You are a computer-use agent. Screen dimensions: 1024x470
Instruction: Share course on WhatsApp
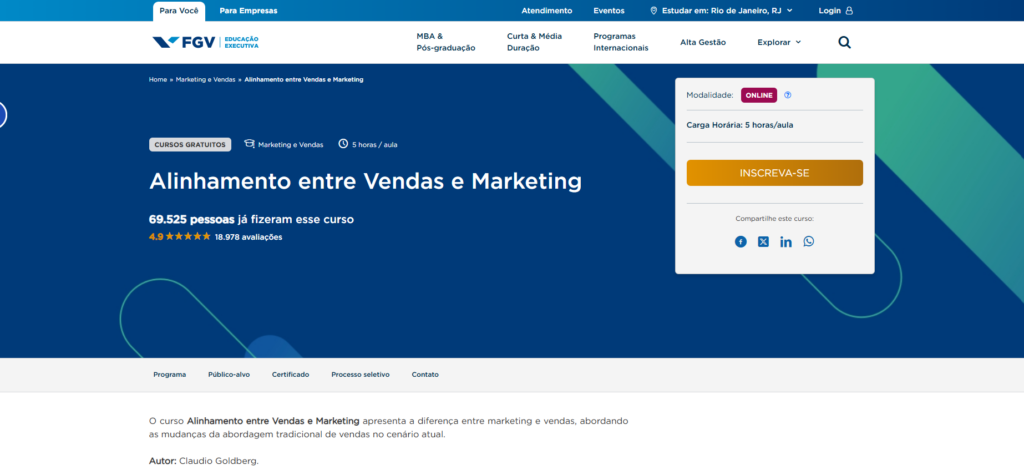808,242
